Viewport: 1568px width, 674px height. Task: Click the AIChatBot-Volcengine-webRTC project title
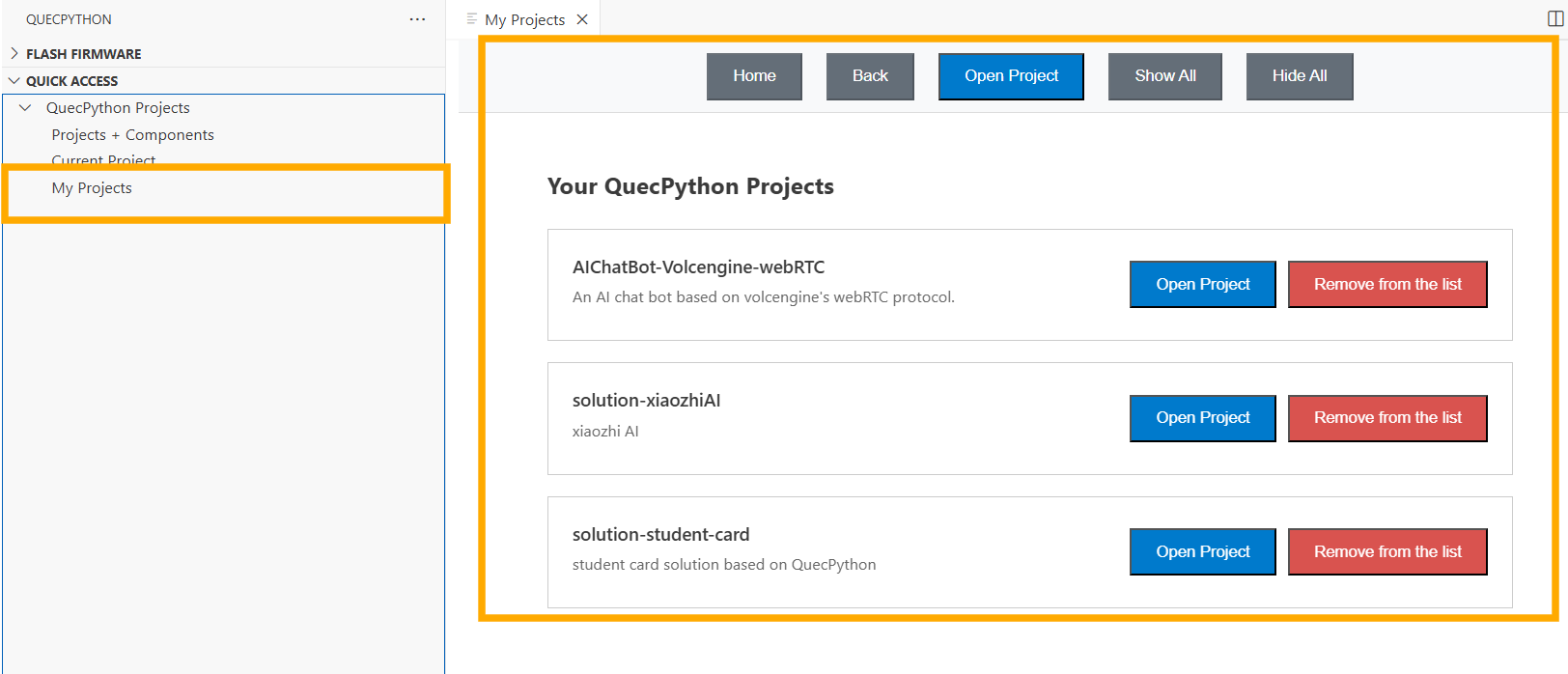698,267
